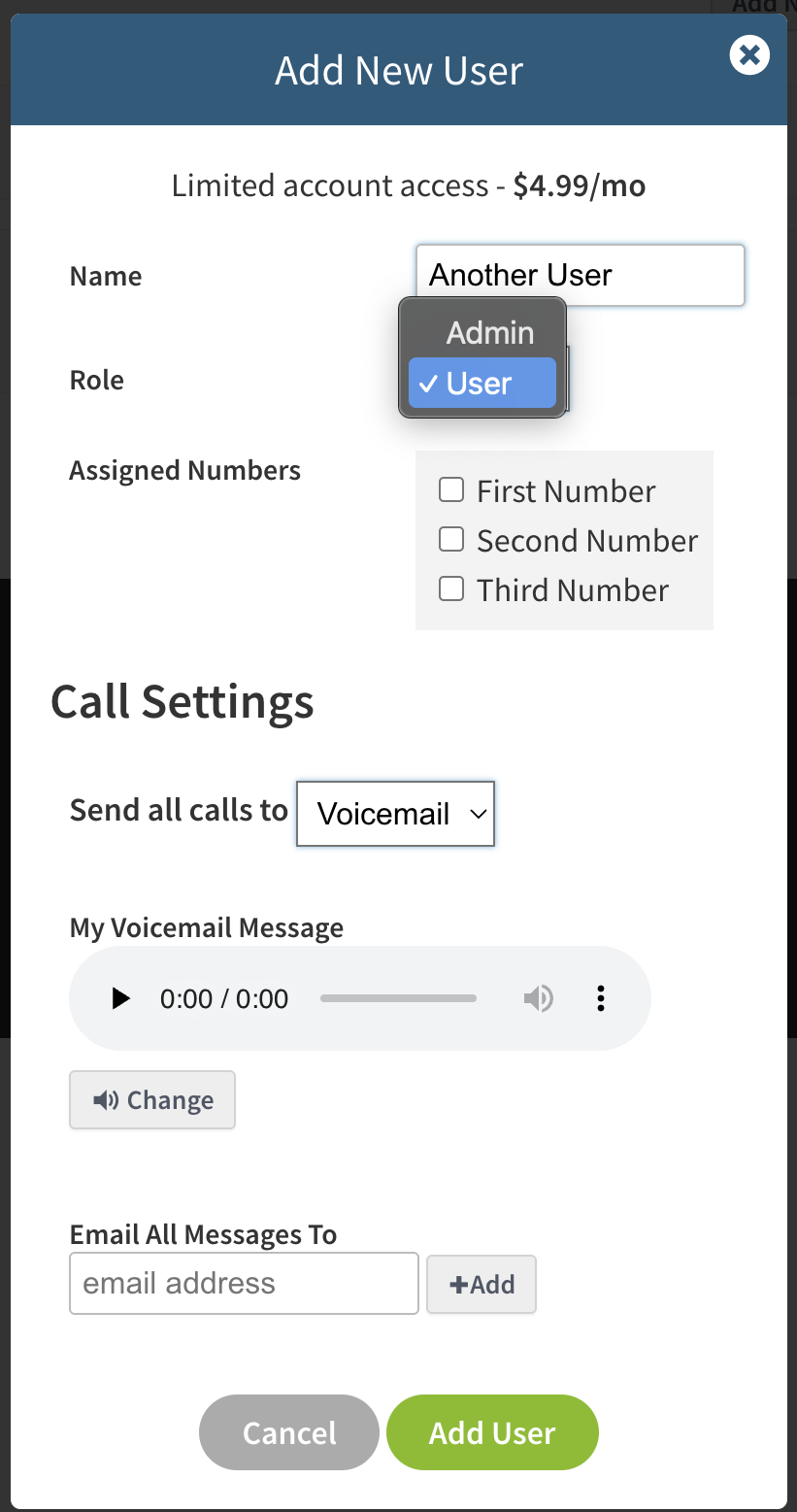
Task: Play the voicemail message audio
Action: pyautogui.click(x=121, y=998)
